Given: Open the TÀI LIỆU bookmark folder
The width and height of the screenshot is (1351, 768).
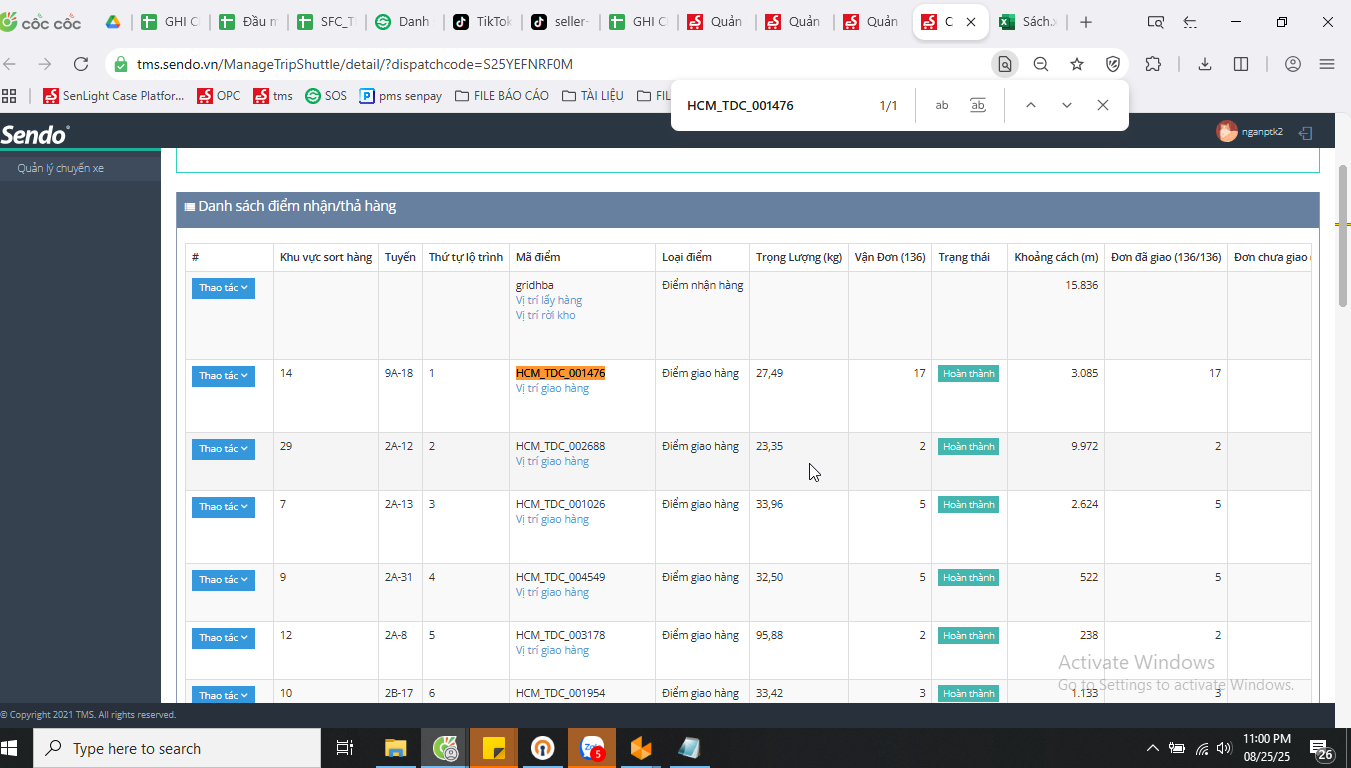Looking at the screenshot, I should [593, 96].
